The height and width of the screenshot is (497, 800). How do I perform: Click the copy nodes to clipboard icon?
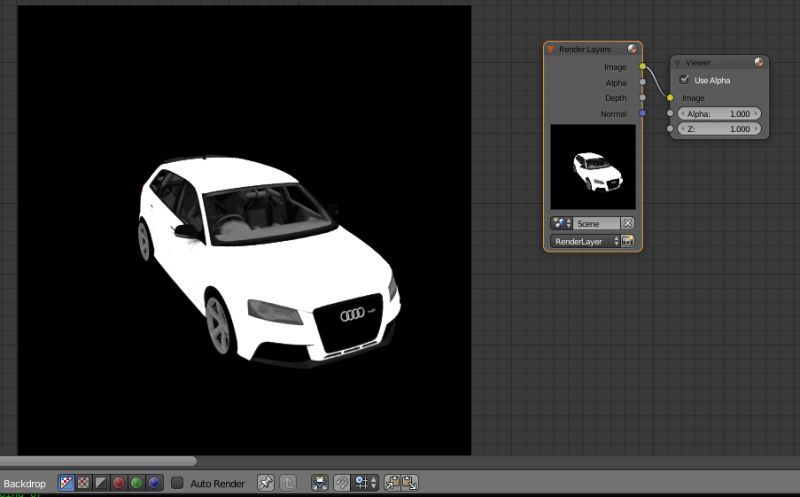click(x=392, y=483)
